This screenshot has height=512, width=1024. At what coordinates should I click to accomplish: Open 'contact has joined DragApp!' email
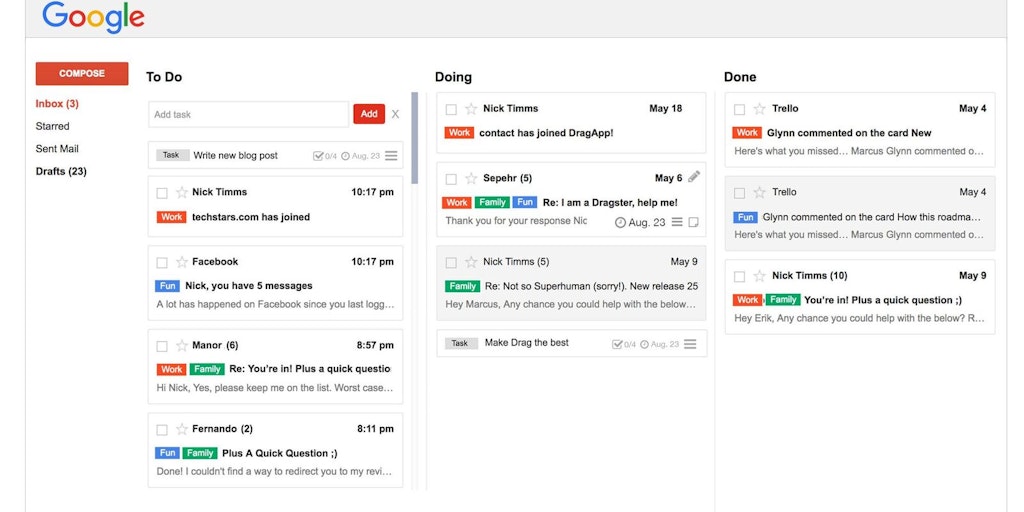tap(546, 133)
